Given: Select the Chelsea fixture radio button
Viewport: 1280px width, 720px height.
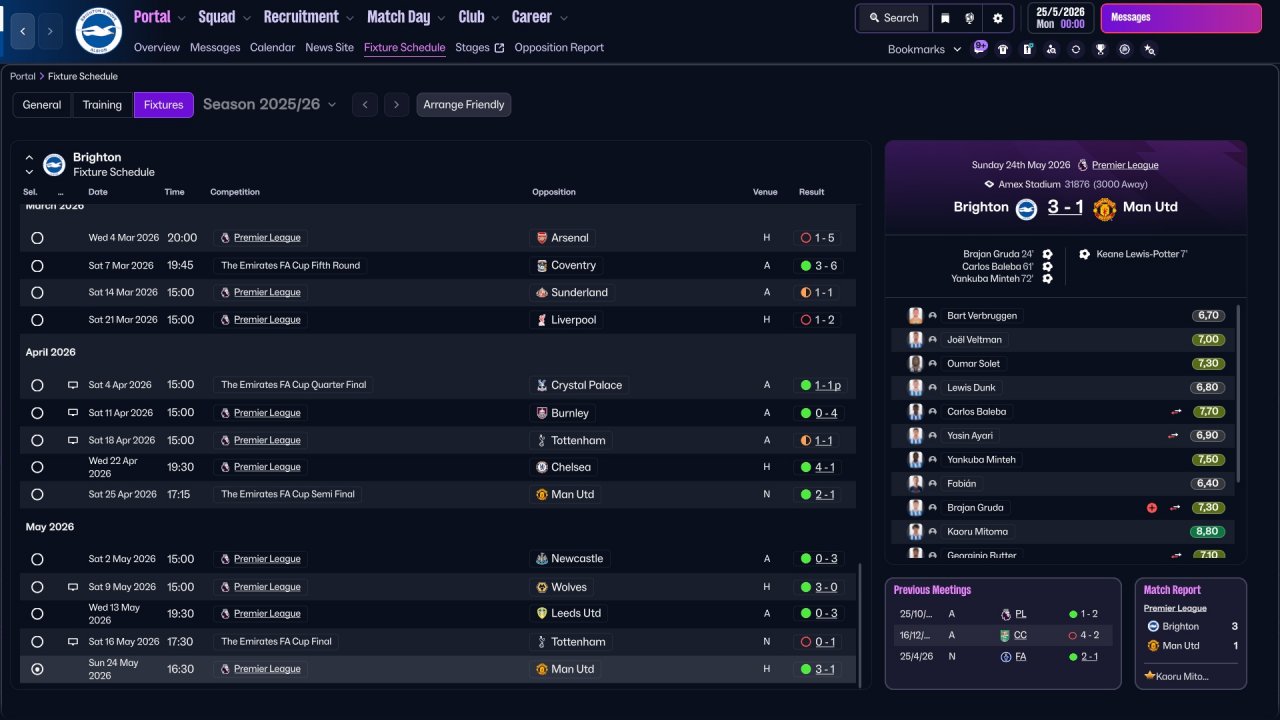Looking at the screenshot, I should [x=37, y=467].
